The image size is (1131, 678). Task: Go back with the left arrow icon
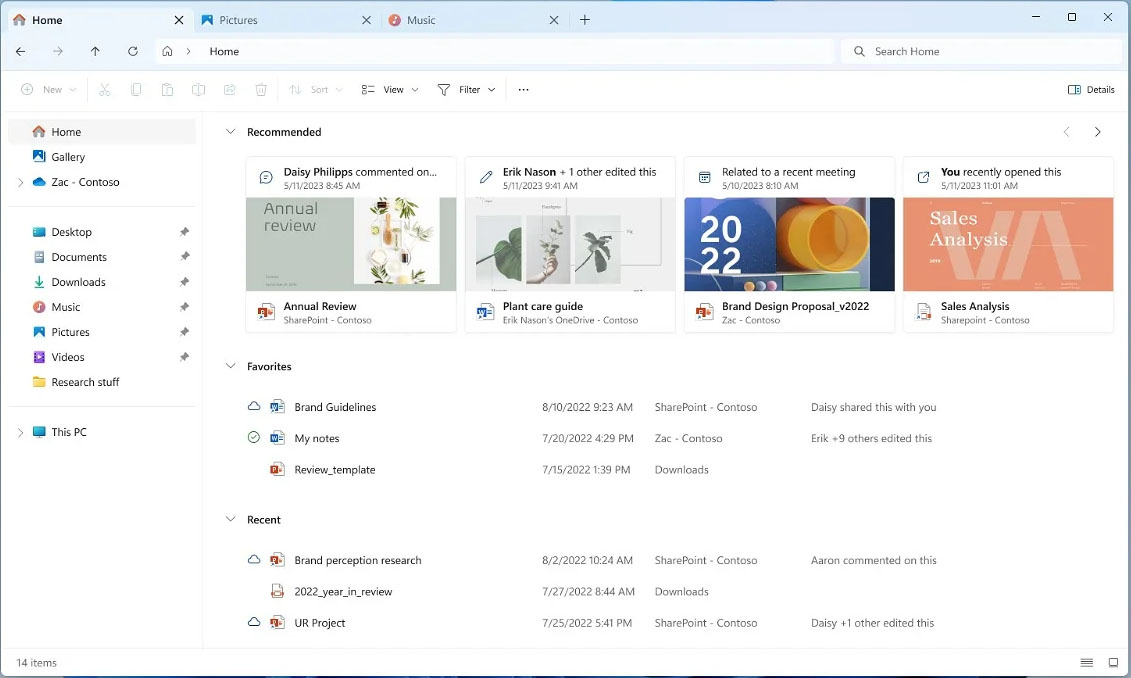20,51
